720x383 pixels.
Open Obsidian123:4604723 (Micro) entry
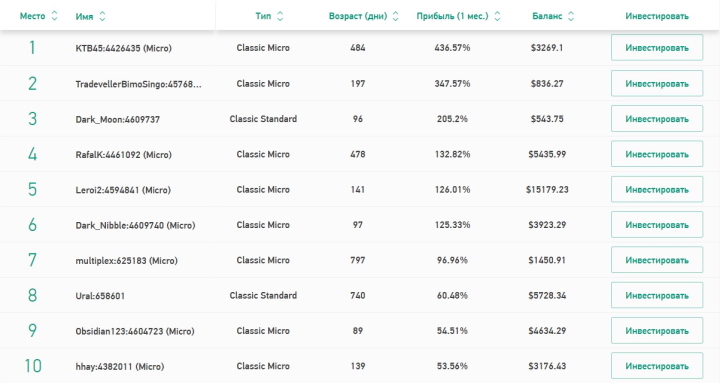pos(135,331)
